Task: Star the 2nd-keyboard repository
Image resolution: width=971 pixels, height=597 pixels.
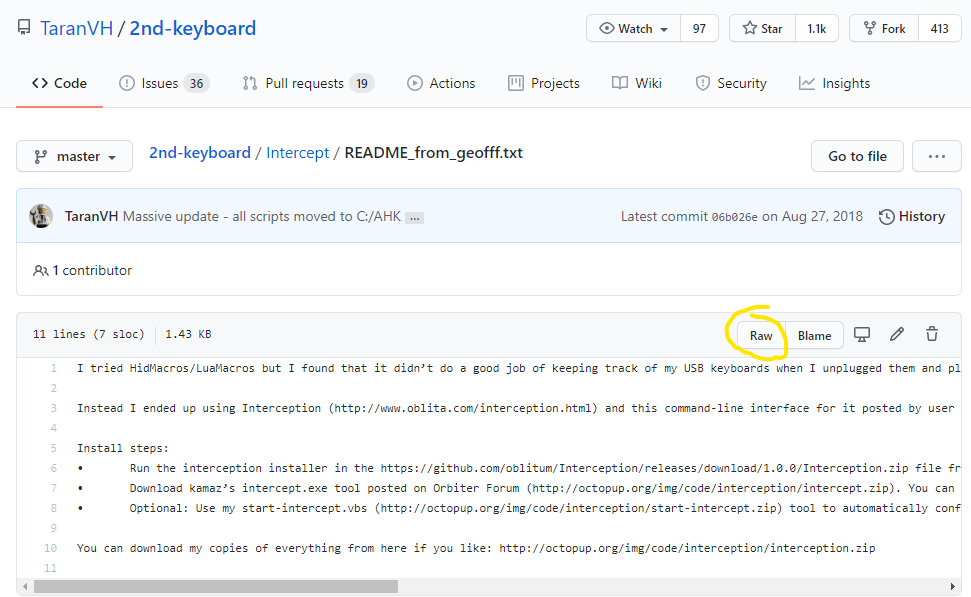Action: pyautogui.click(x=762, y=29)
